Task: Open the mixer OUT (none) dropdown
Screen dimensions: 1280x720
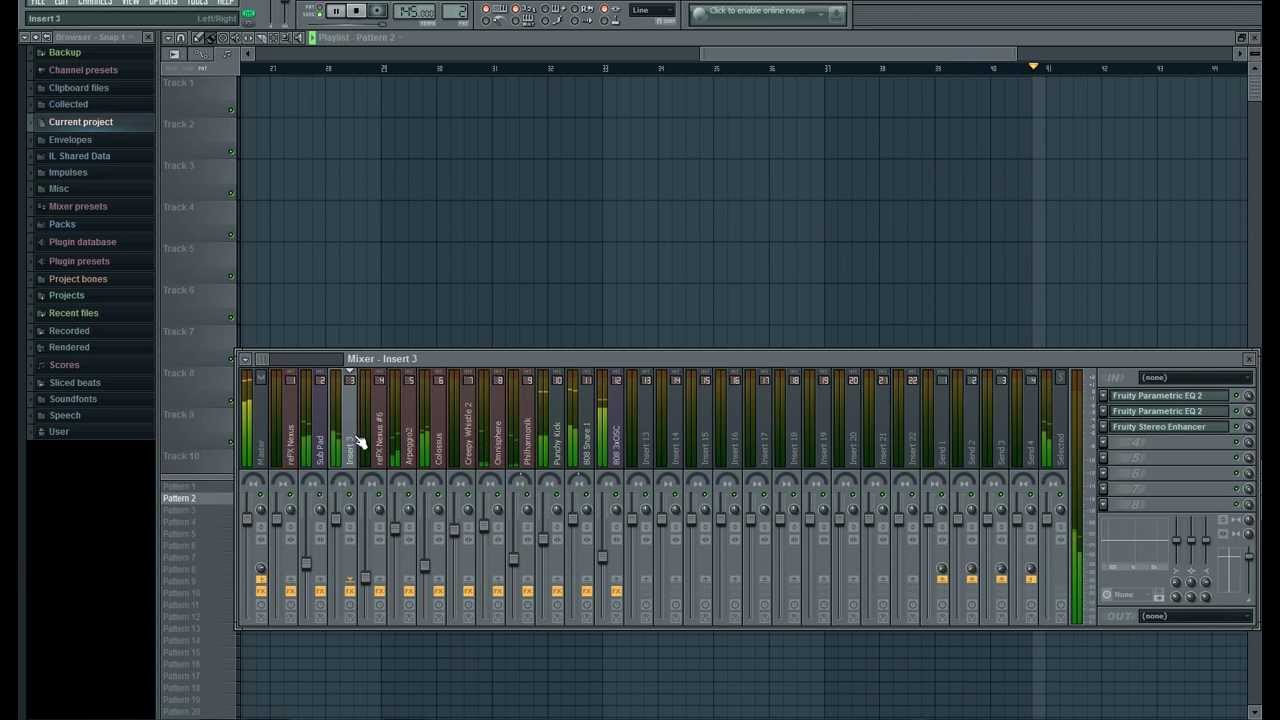Action: (x=1196, y=616)
